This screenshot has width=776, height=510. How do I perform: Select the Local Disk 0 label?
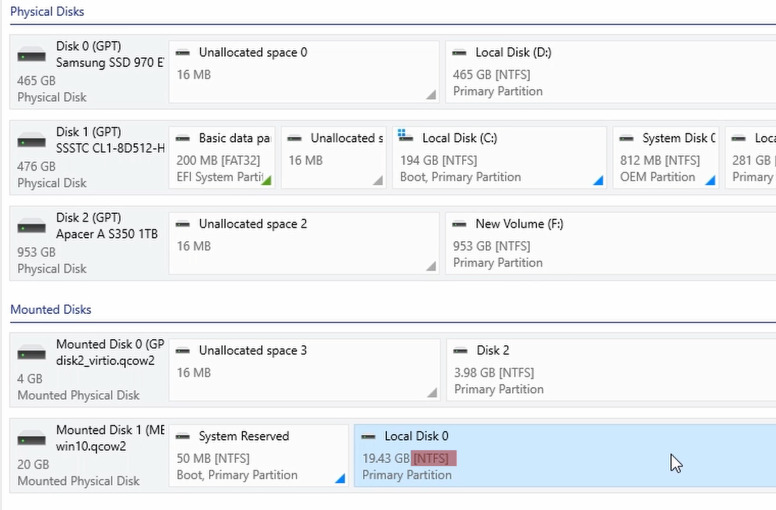point(417,436)
